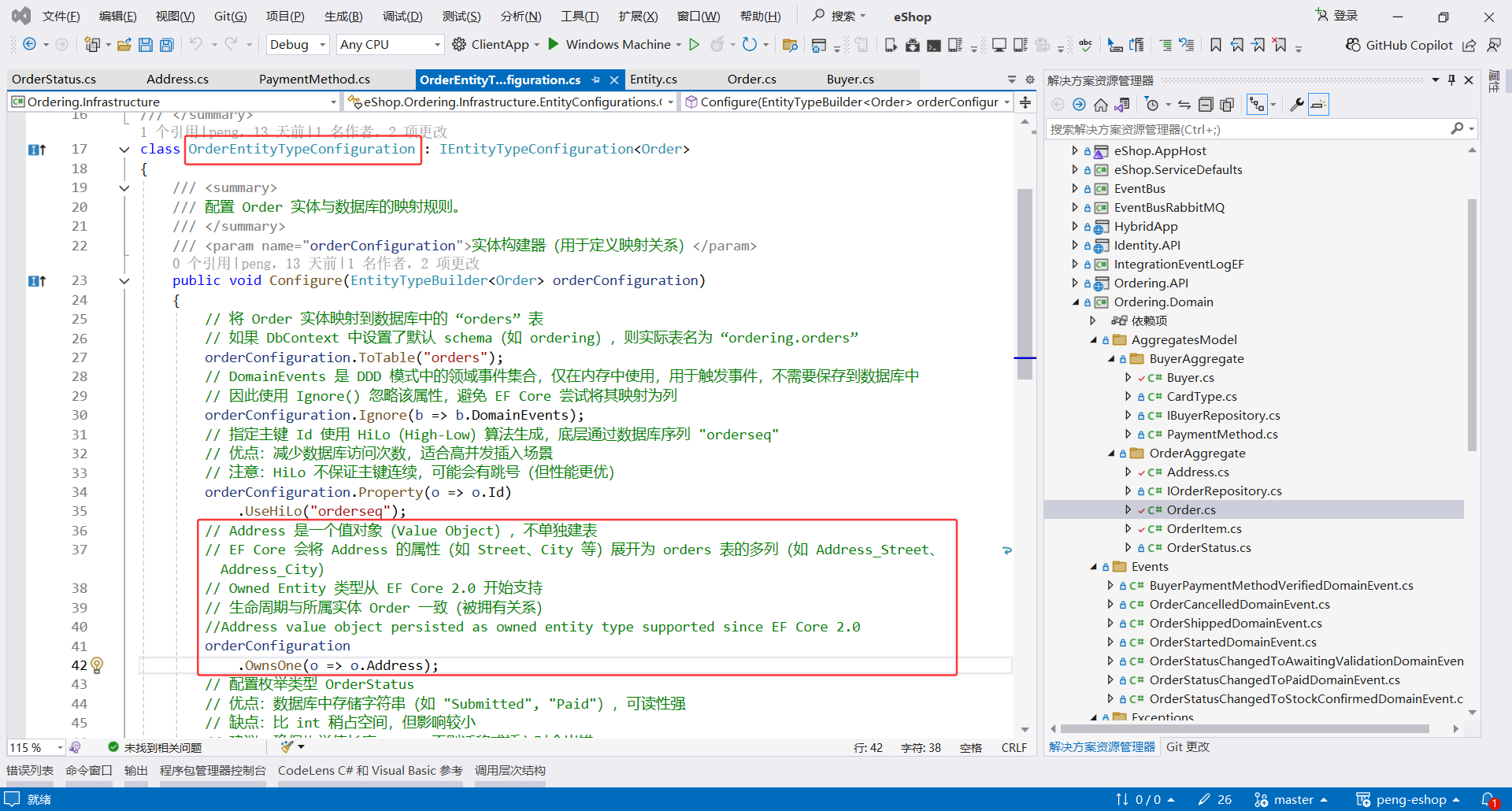Close the OrderEntityTypeConfiguration.cs tab

click(613, 80)
